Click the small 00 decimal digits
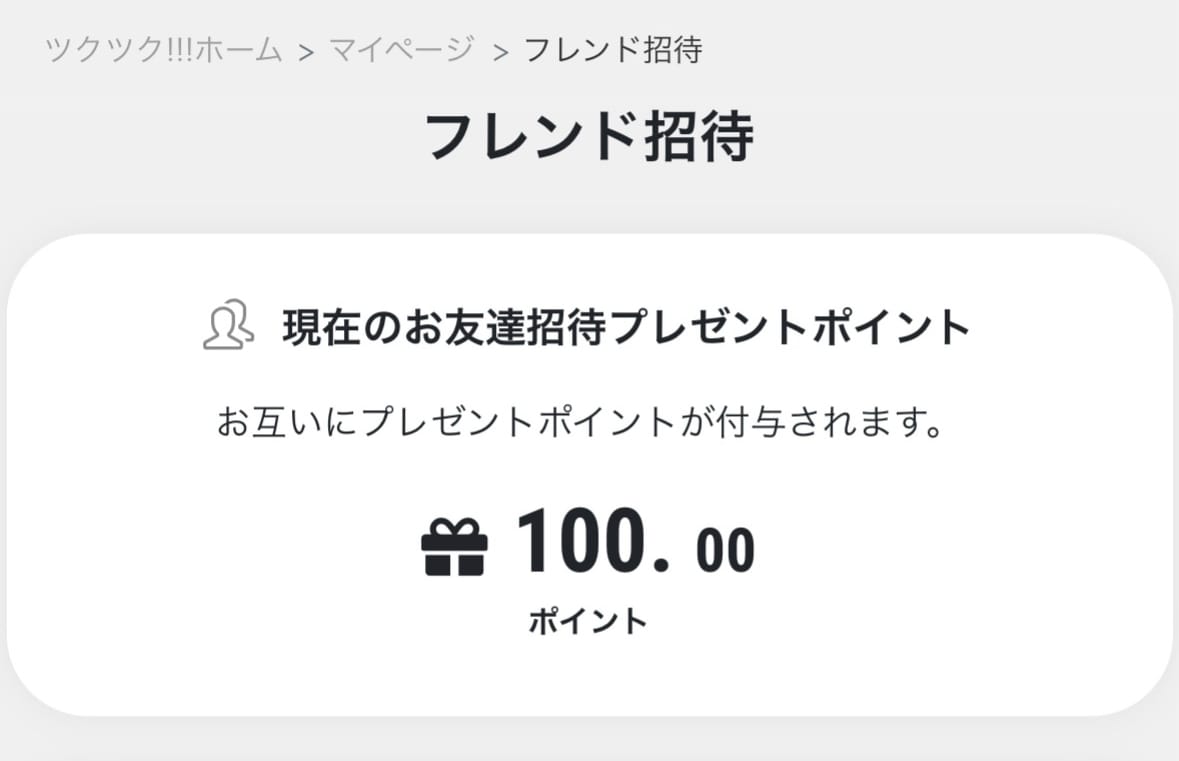 click(725, 553)
